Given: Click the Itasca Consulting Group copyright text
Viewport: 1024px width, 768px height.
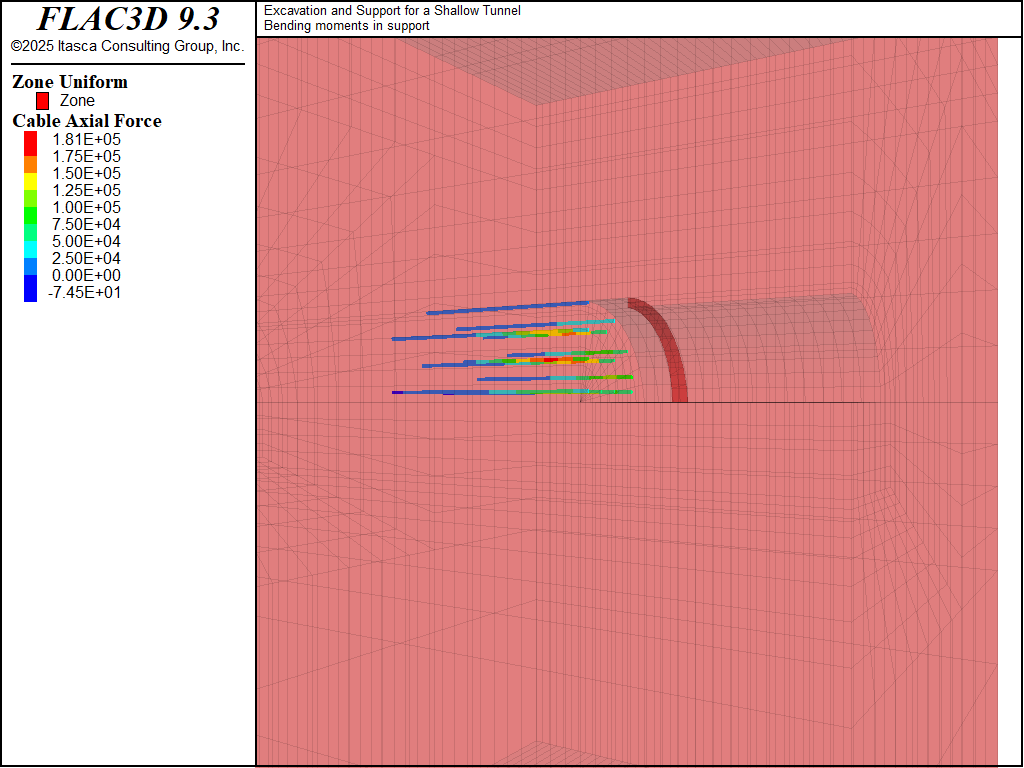Looking at the screenshot, I should [127, 46].
